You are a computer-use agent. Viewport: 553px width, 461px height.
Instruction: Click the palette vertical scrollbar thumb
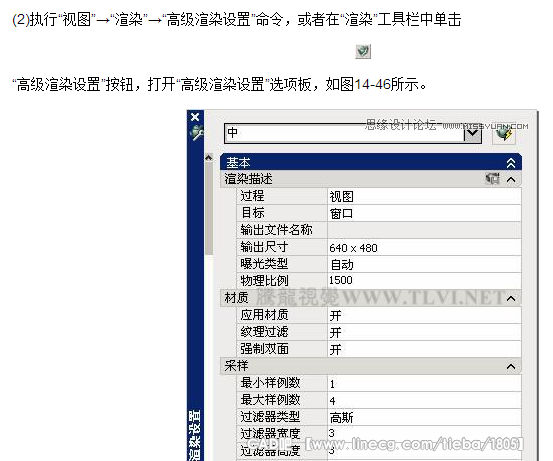point(209,209)
